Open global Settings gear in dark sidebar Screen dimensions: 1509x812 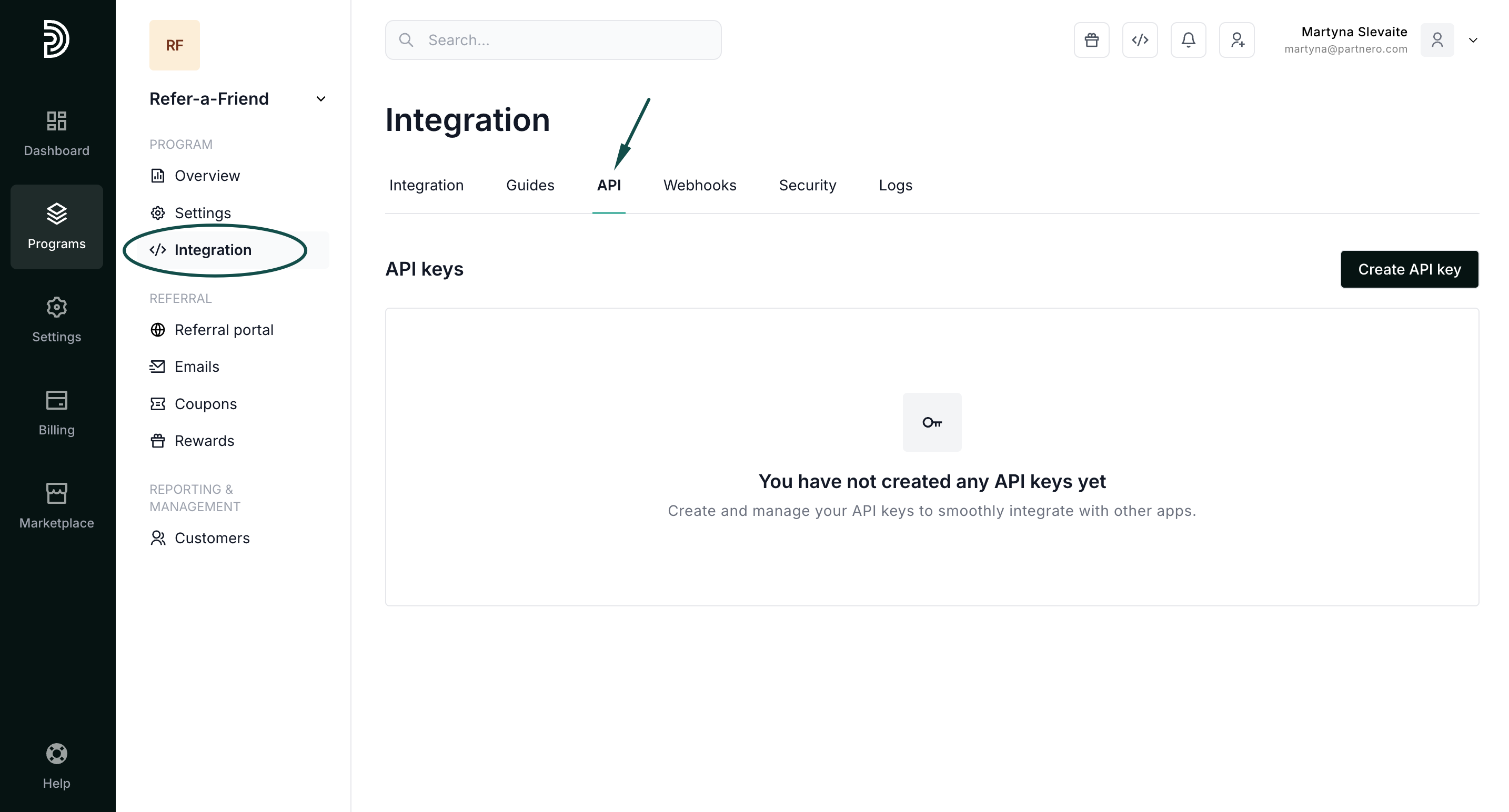[56, 320]
